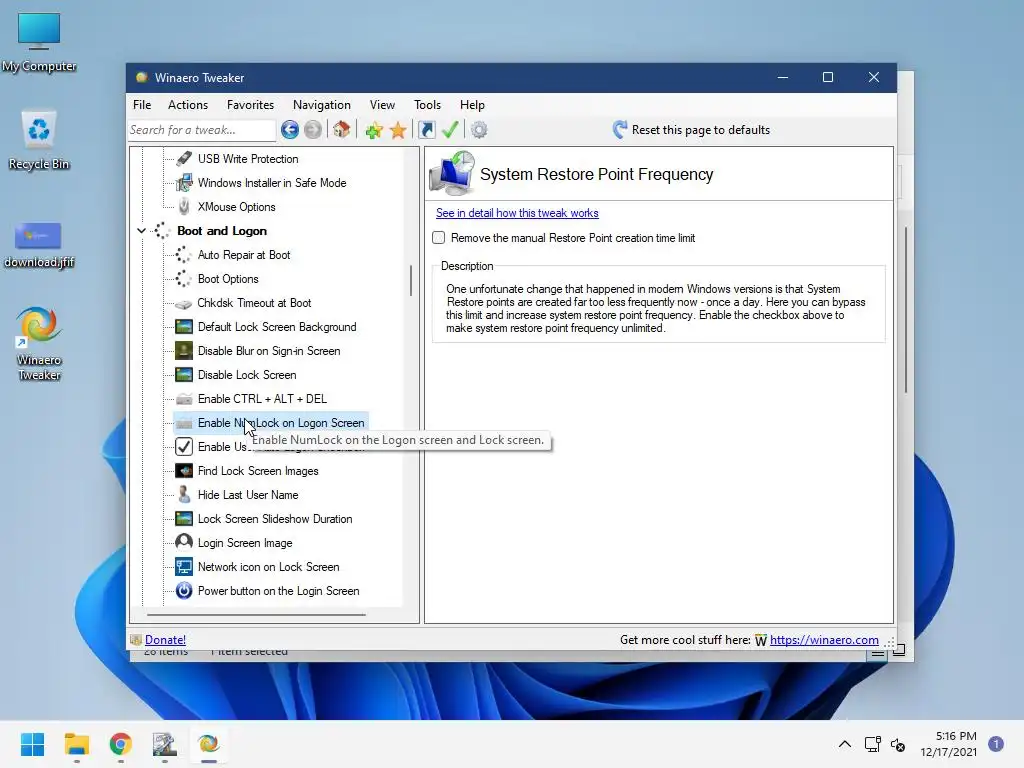Open the download.jfif desktop file
This screenshot has height=768, width=1024.
(x=39, y=245)
